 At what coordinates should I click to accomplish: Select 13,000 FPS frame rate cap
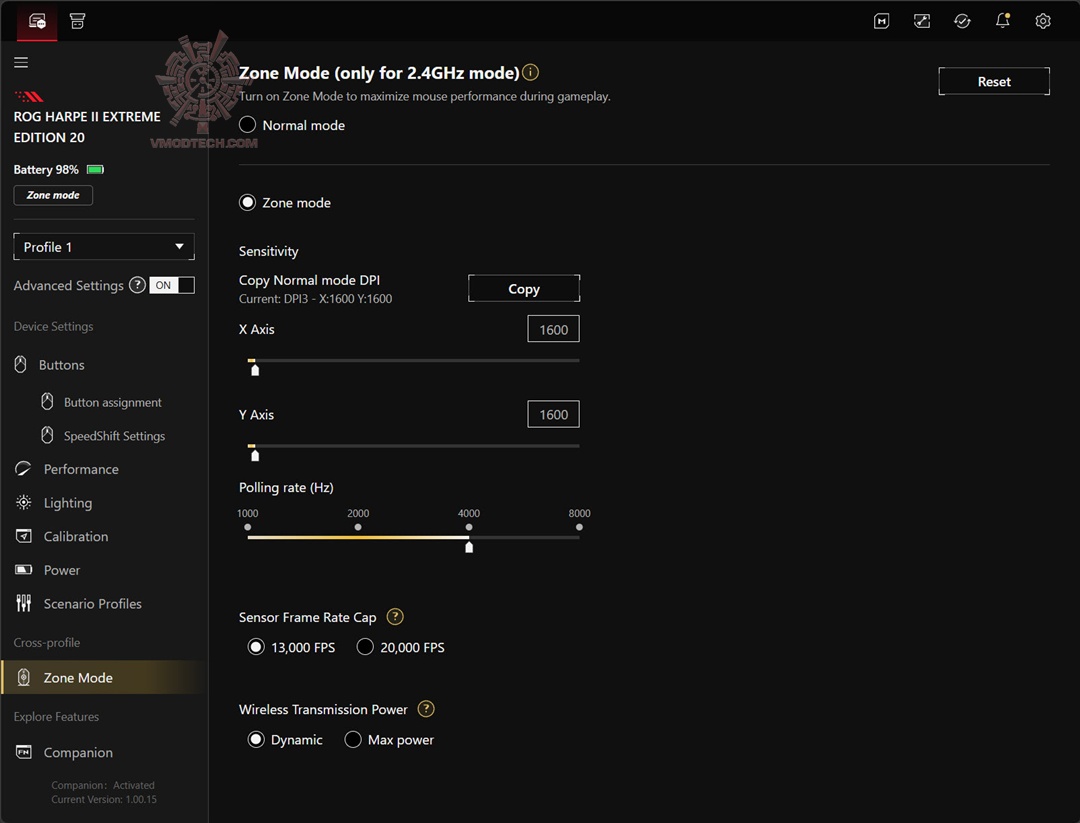click(256, 647)
